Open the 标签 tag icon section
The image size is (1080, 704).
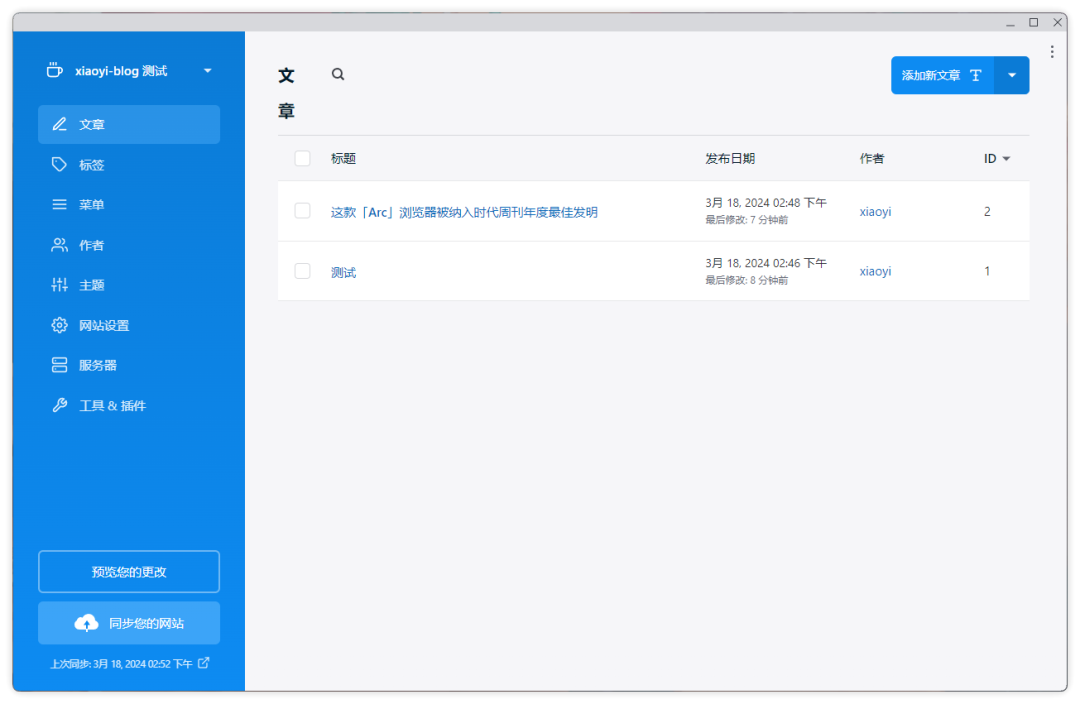[60, 164]
